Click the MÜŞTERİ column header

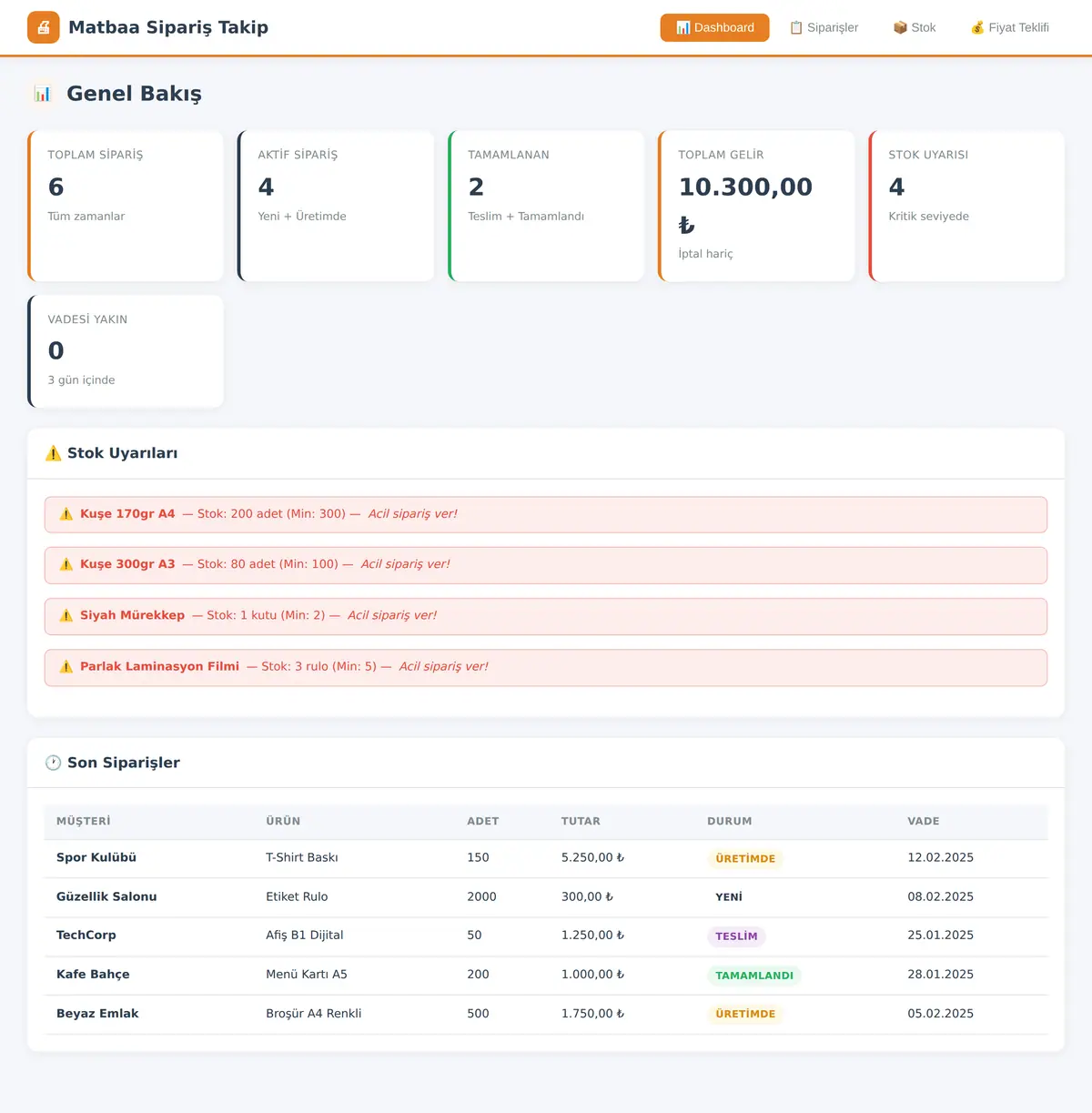[x=84, y=821]
